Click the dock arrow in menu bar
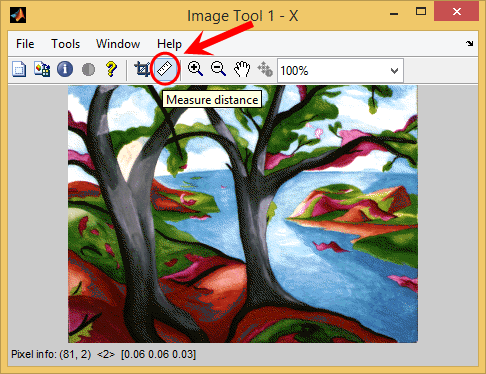This screenshot has width=486, height=374. 470,43
